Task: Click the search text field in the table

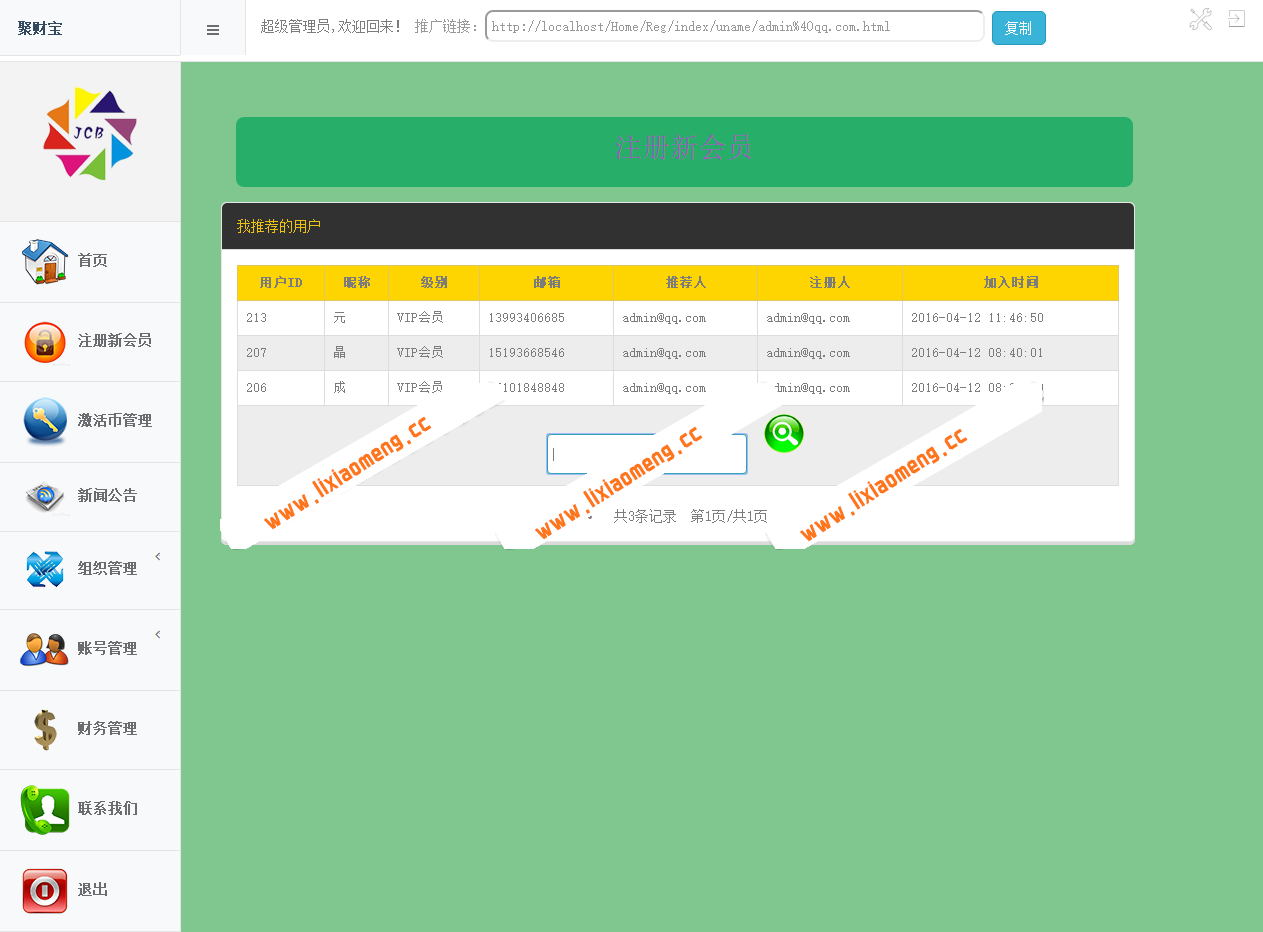Action: tap(647, 454)
